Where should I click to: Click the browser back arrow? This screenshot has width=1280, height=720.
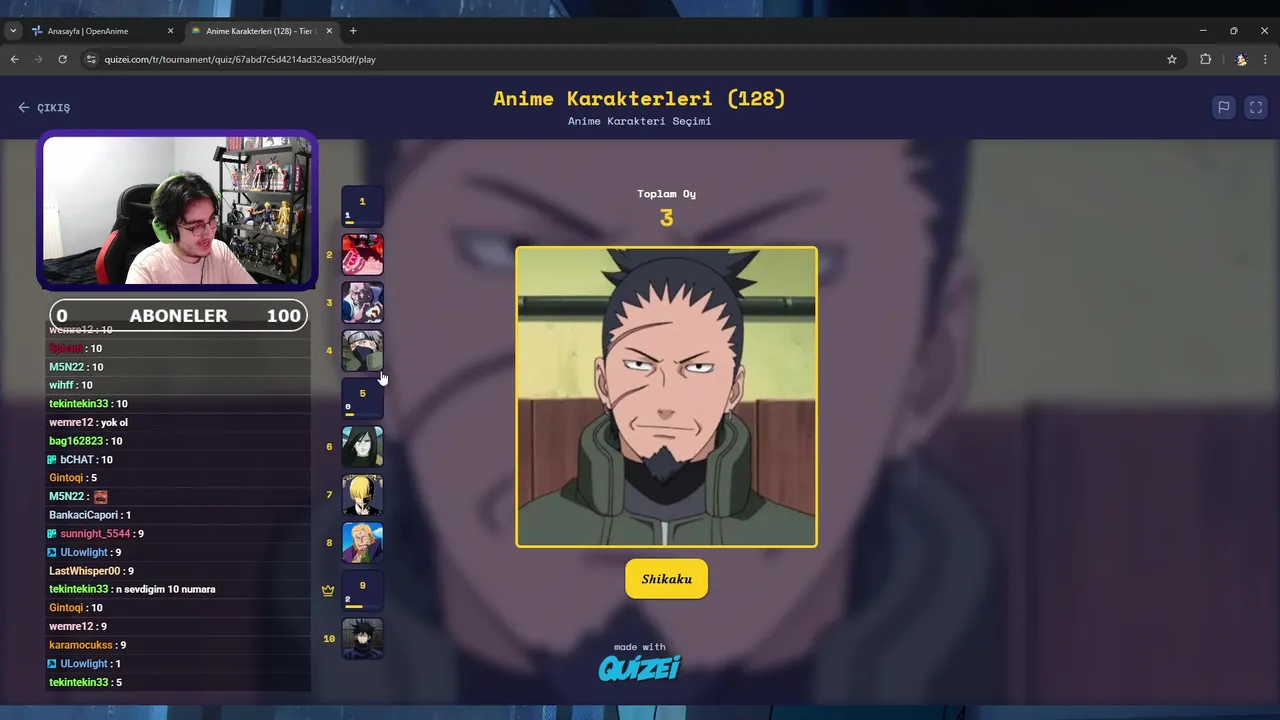click(14, 59)
